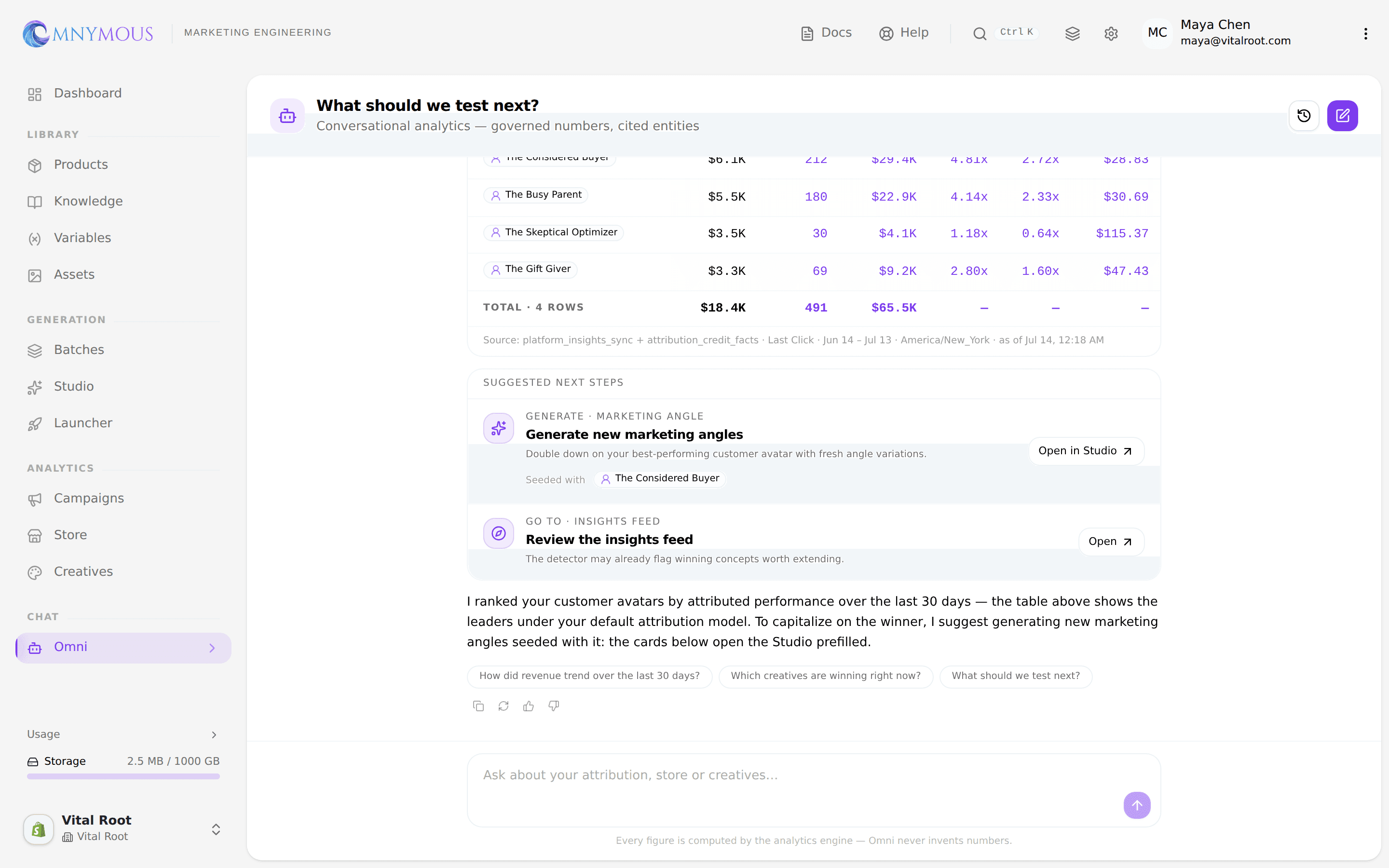Click the Generate marketing angles sparkle icon
The width and height of the screenshot is (1389, 868).
[x=498, y=428]
